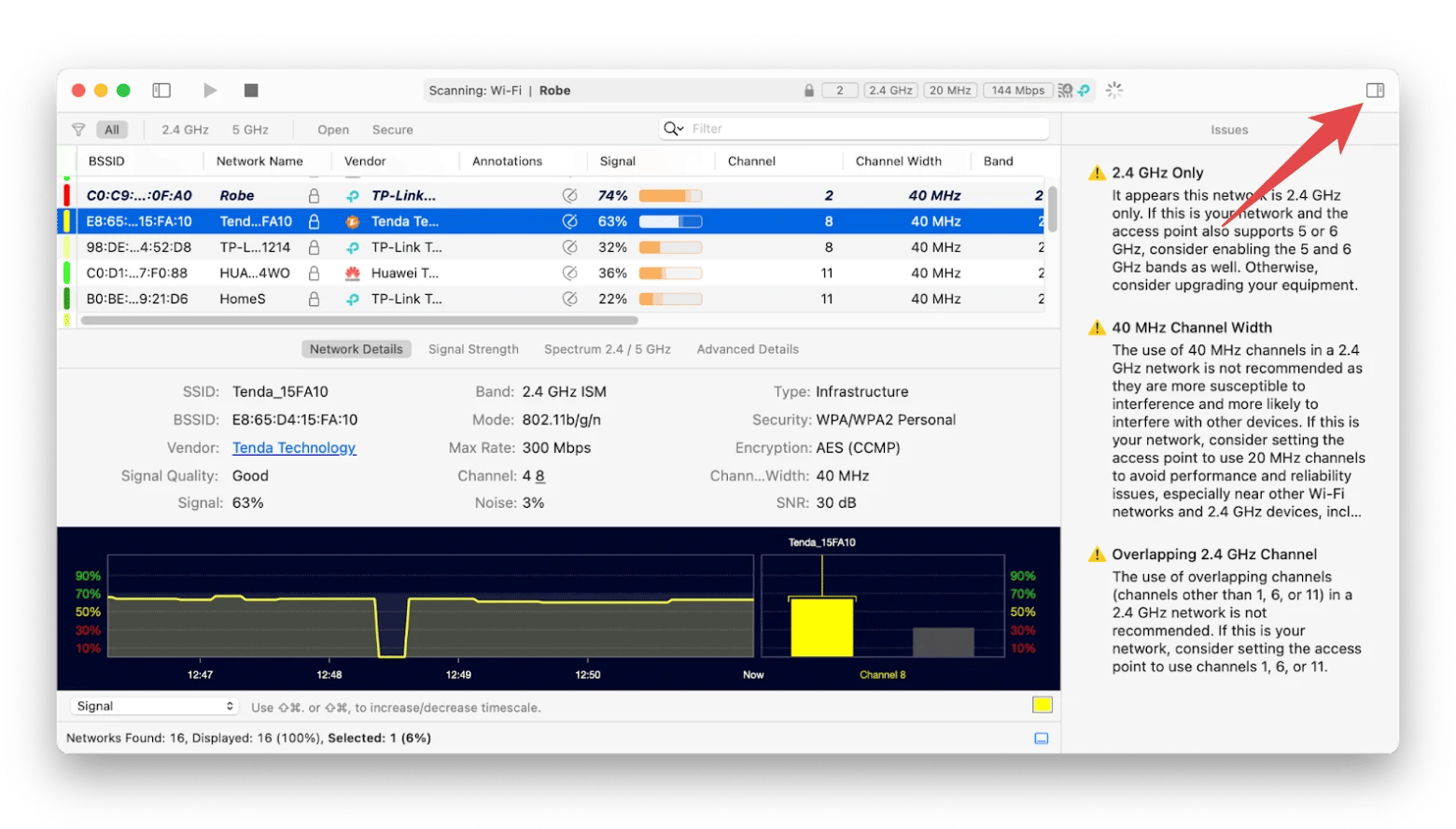The image size is (1456, 829).
Task: Toggle the bottom details pane icon
Action: (x=1042, y=738)
